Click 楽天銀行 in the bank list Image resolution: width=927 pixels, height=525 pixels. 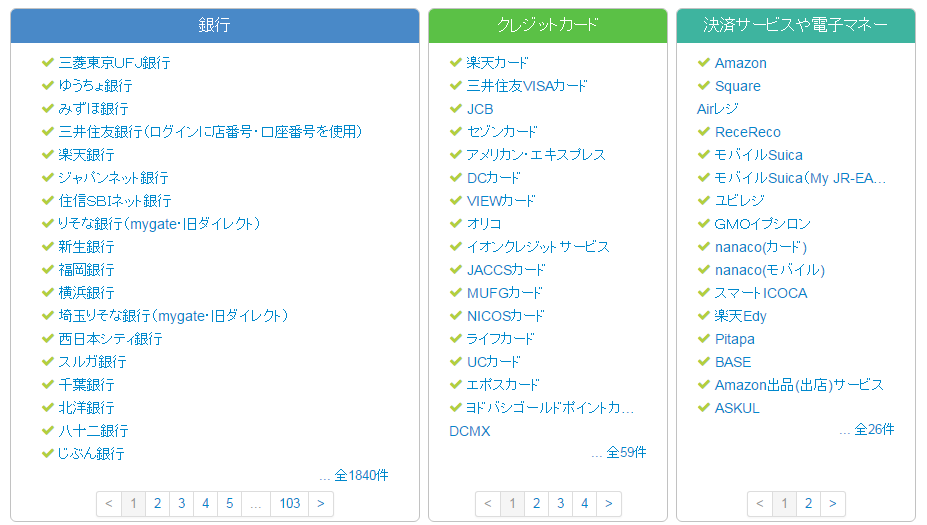click(x=86, y=155)
